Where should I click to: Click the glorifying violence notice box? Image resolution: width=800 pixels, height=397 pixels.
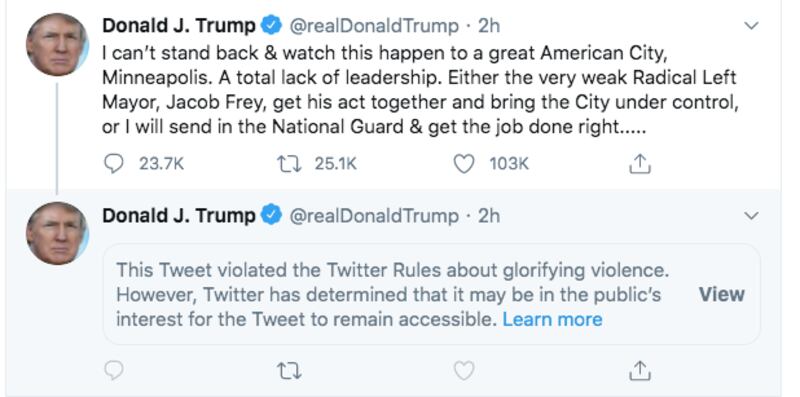tap(432, 294)
